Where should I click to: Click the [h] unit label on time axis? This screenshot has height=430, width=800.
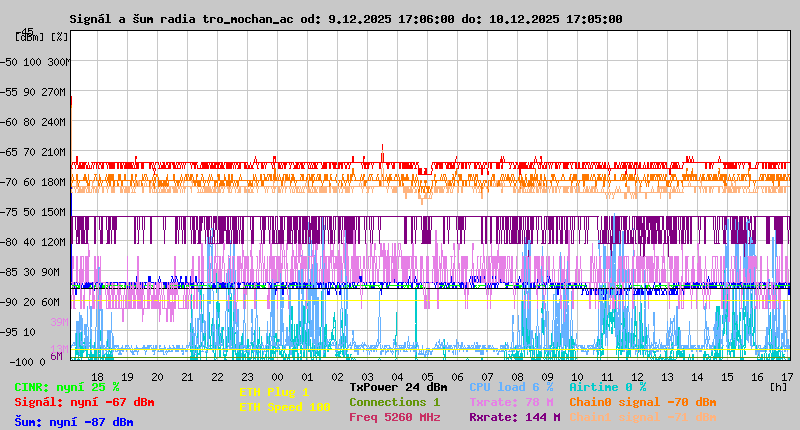coord(778,386)
